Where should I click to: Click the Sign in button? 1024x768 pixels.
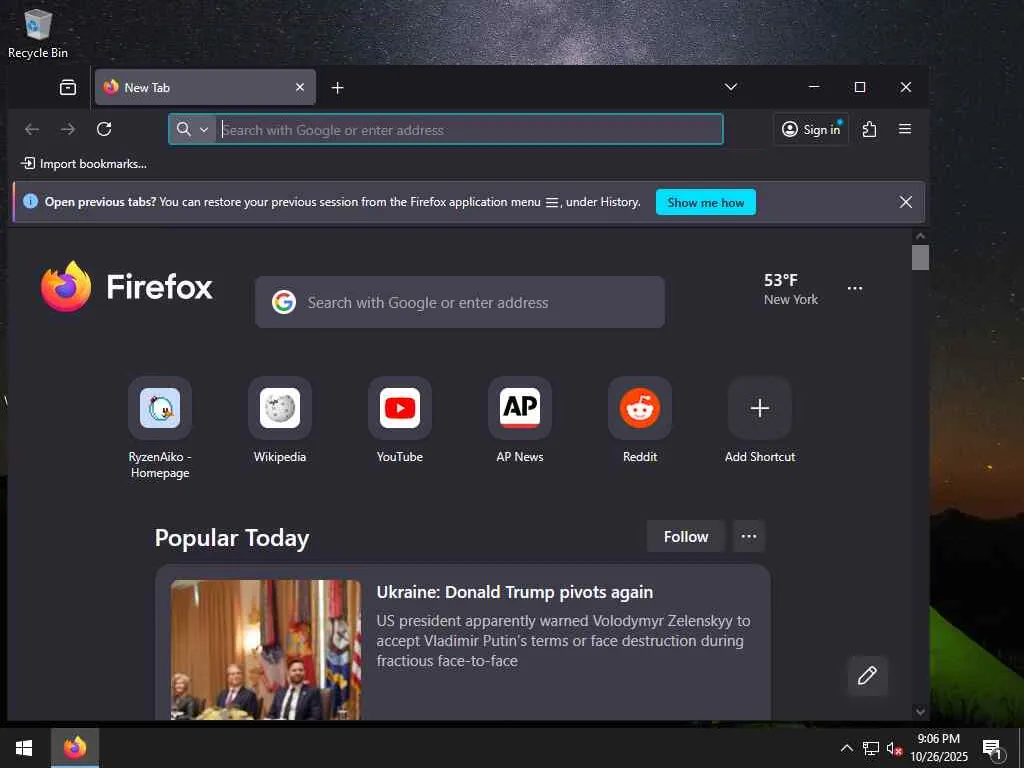coord(811,129)
